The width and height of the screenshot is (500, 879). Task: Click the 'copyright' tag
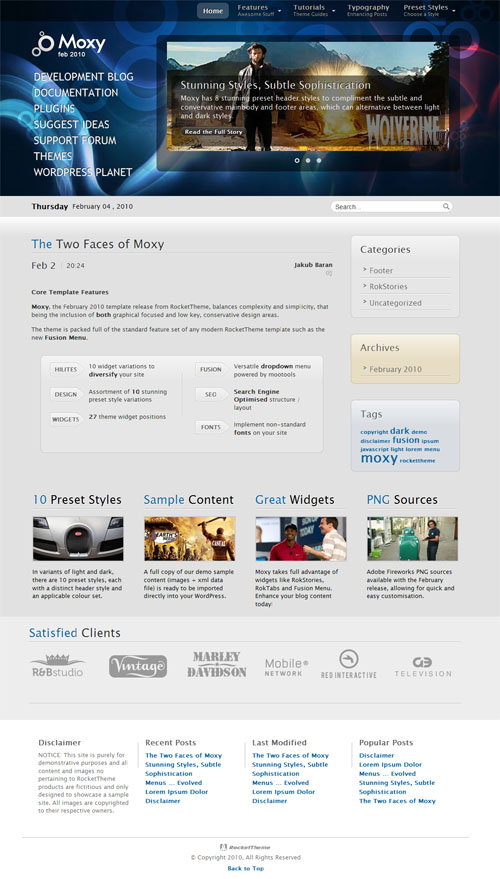[374, 432]
